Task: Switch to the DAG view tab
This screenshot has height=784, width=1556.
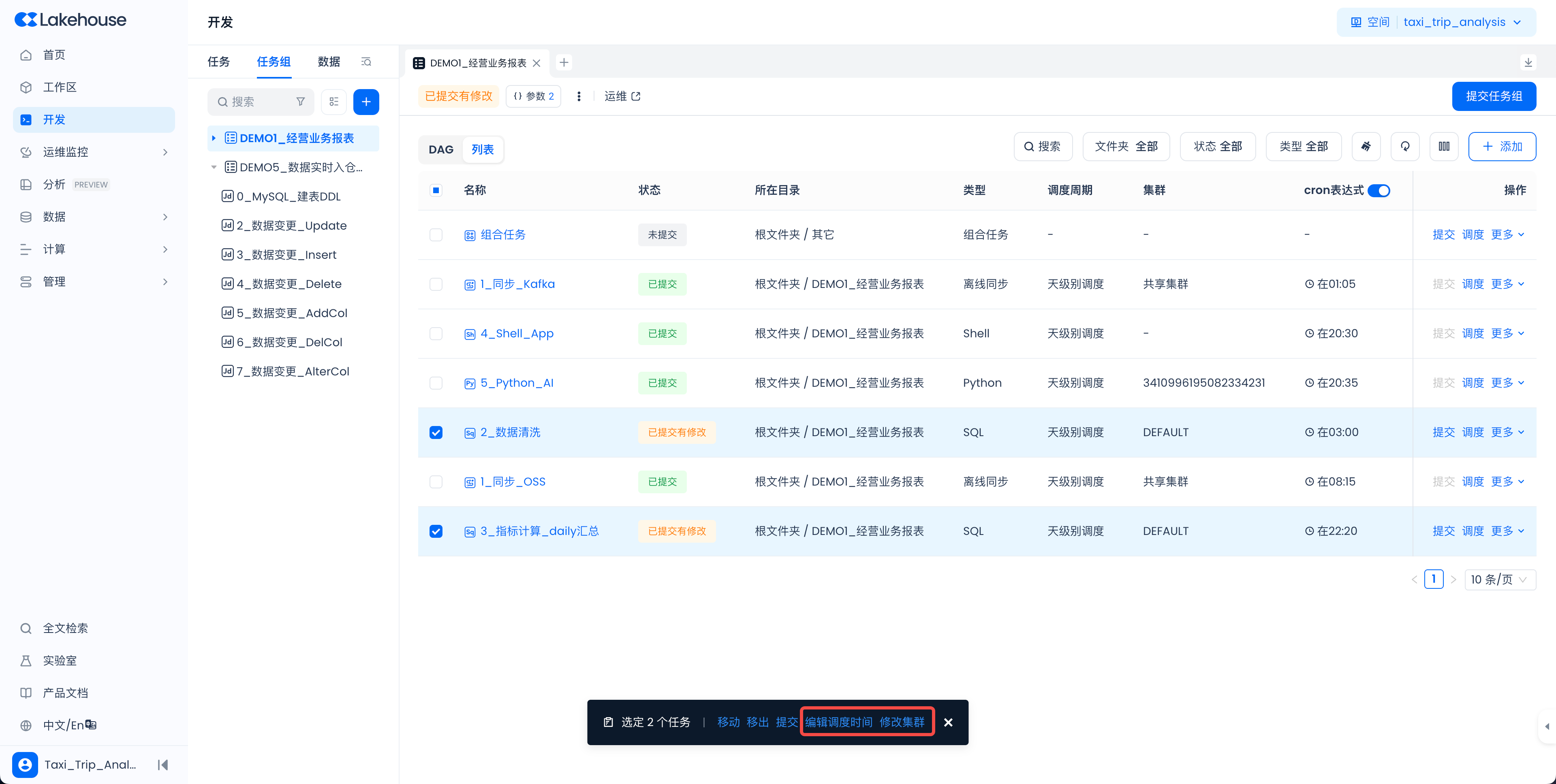Action: 441,150
